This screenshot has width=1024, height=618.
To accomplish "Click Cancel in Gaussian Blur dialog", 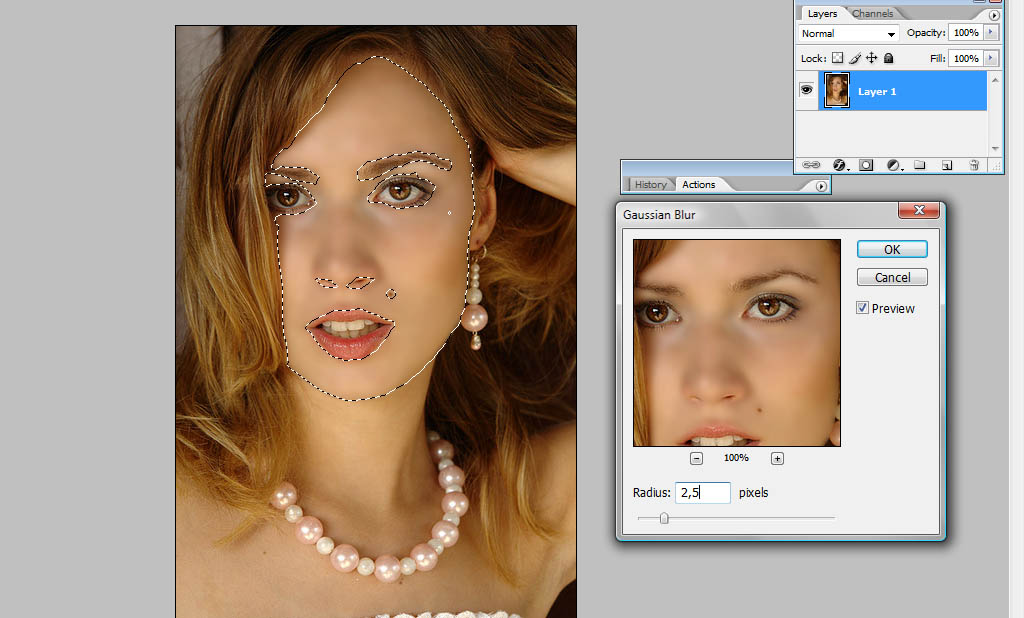I will tap(891, 277).
